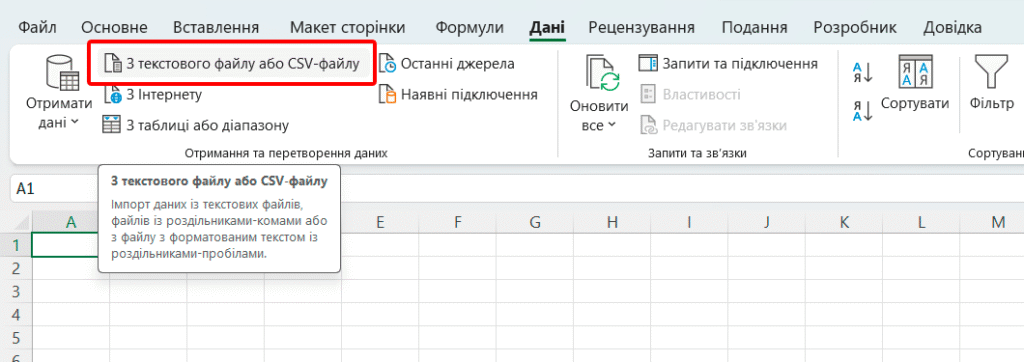The height and width of the screenshot is (362, 1024).
Task: Open Останні джерела
Action: tap(447, 64)
